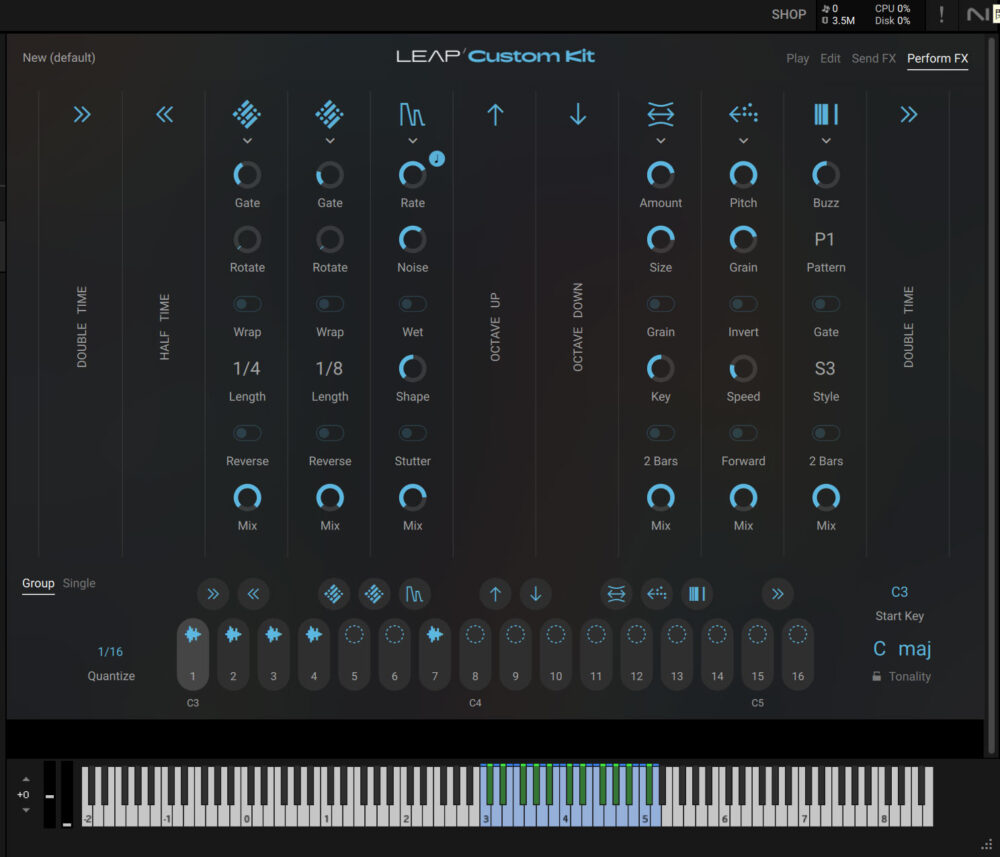Select the stretch icon above the Amount knob

click(661, 115)
